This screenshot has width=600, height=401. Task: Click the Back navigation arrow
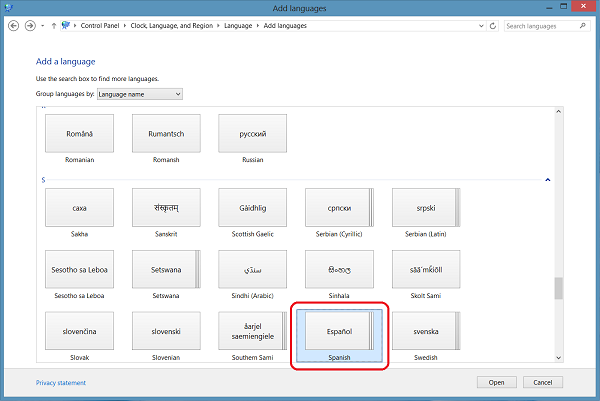13,26
